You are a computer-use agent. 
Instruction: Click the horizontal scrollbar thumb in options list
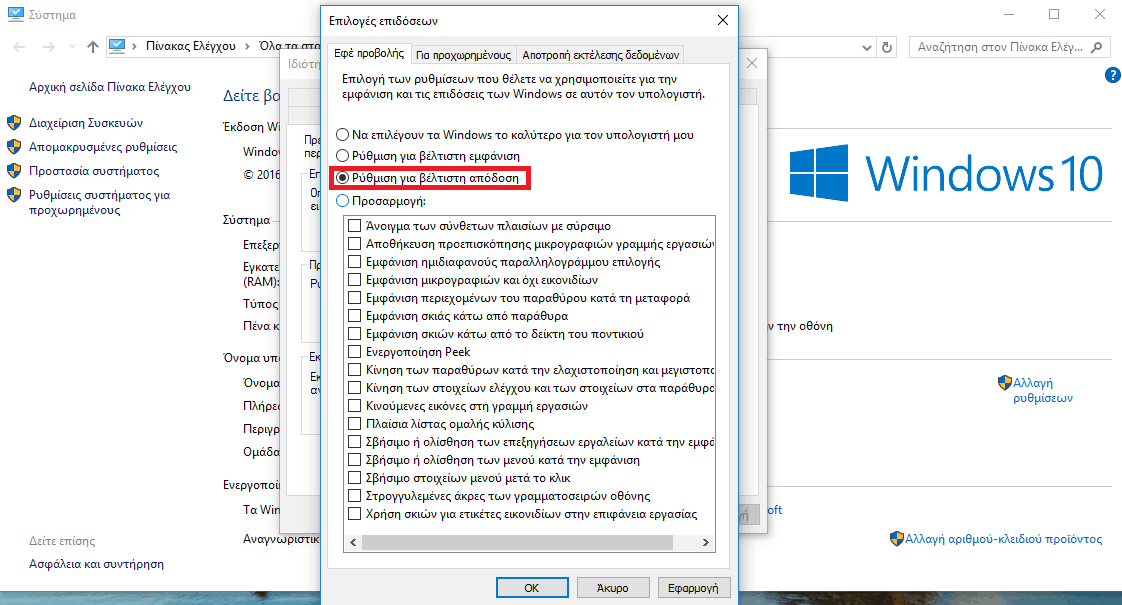click(x=517, y=543)
